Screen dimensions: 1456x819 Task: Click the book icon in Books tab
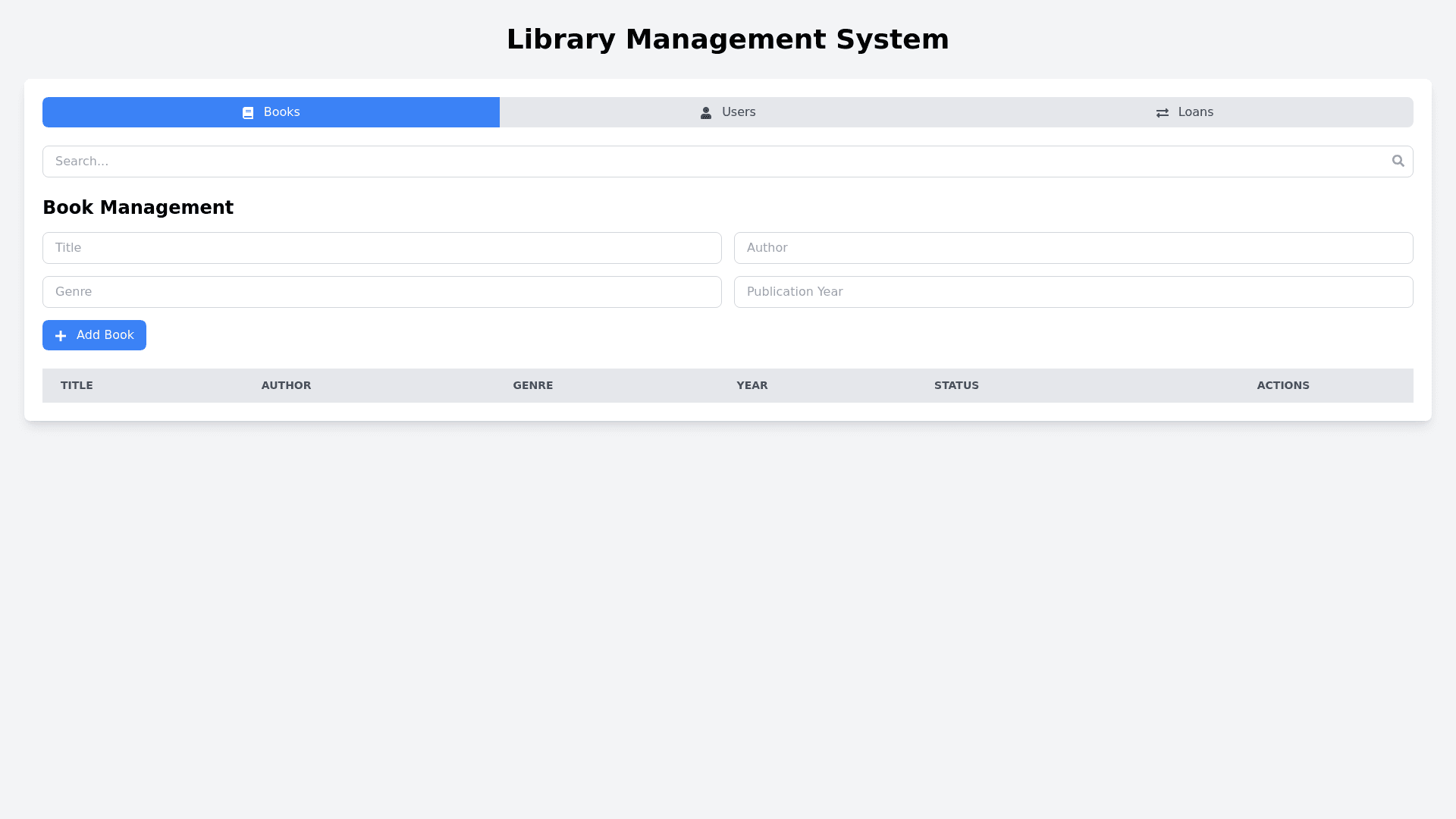point(248,113)
